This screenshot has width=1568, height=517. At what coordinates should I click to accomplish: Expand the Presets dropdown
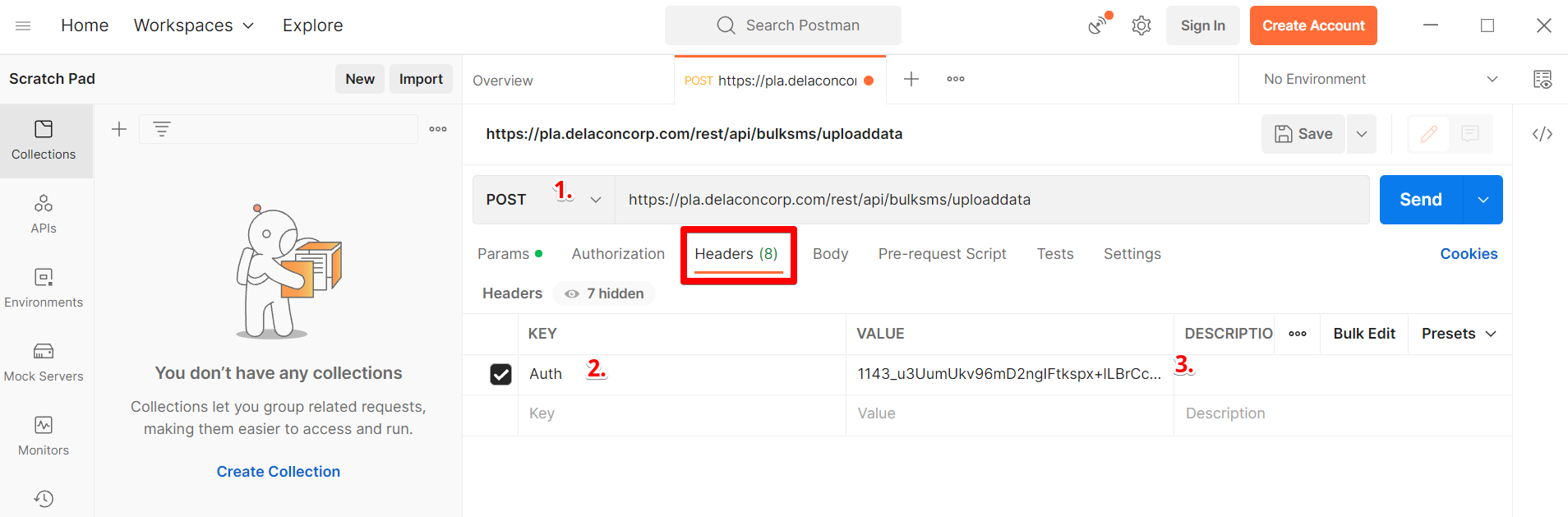(x=1459, y=334)
